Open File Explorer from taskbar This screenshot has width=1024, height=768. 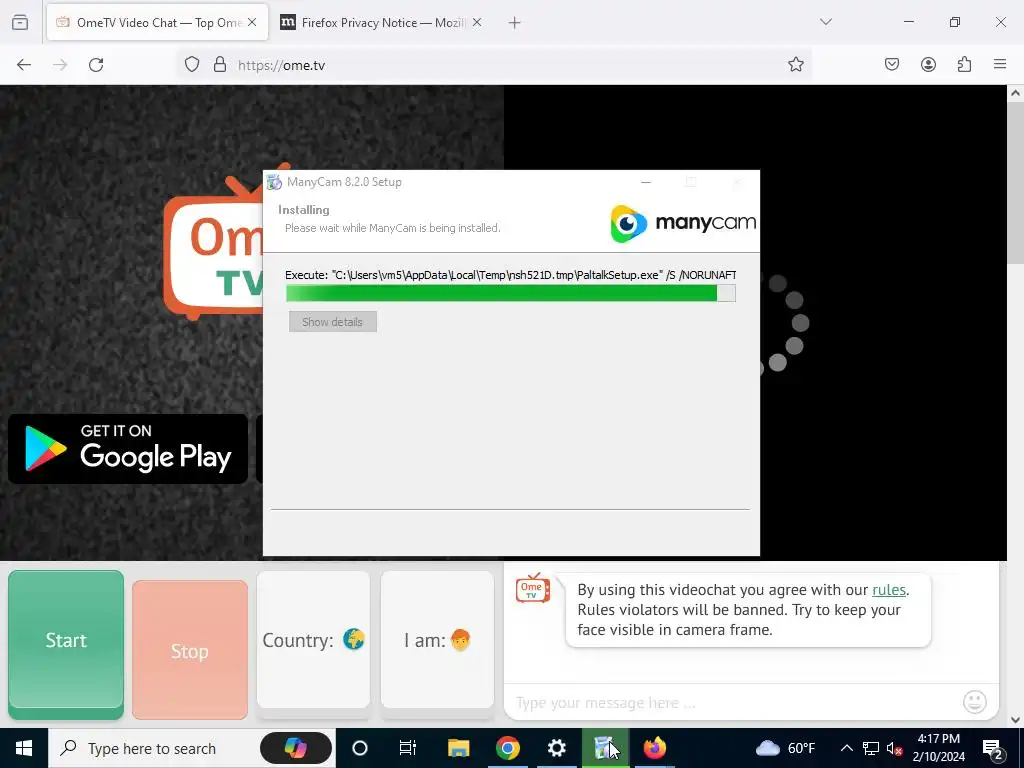[x=458, y=748]
